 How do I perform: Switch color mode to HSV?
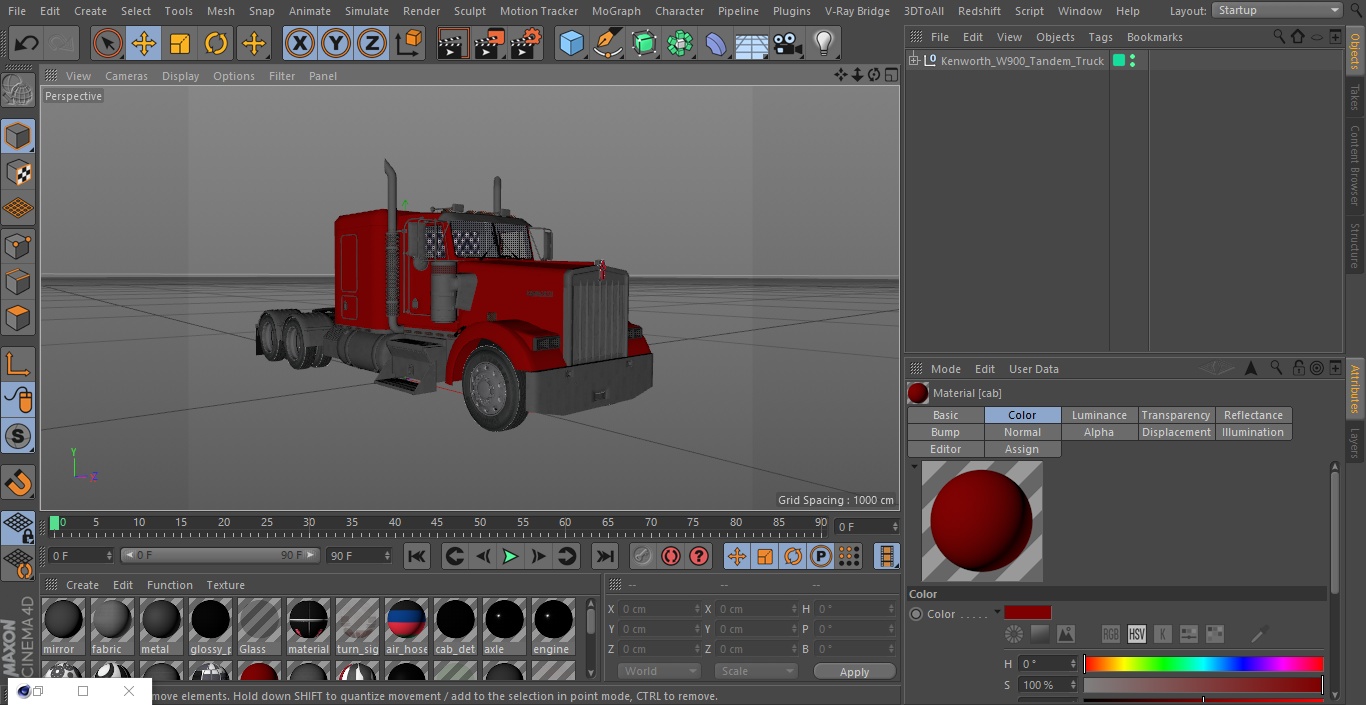click(x=1137, y=634)
